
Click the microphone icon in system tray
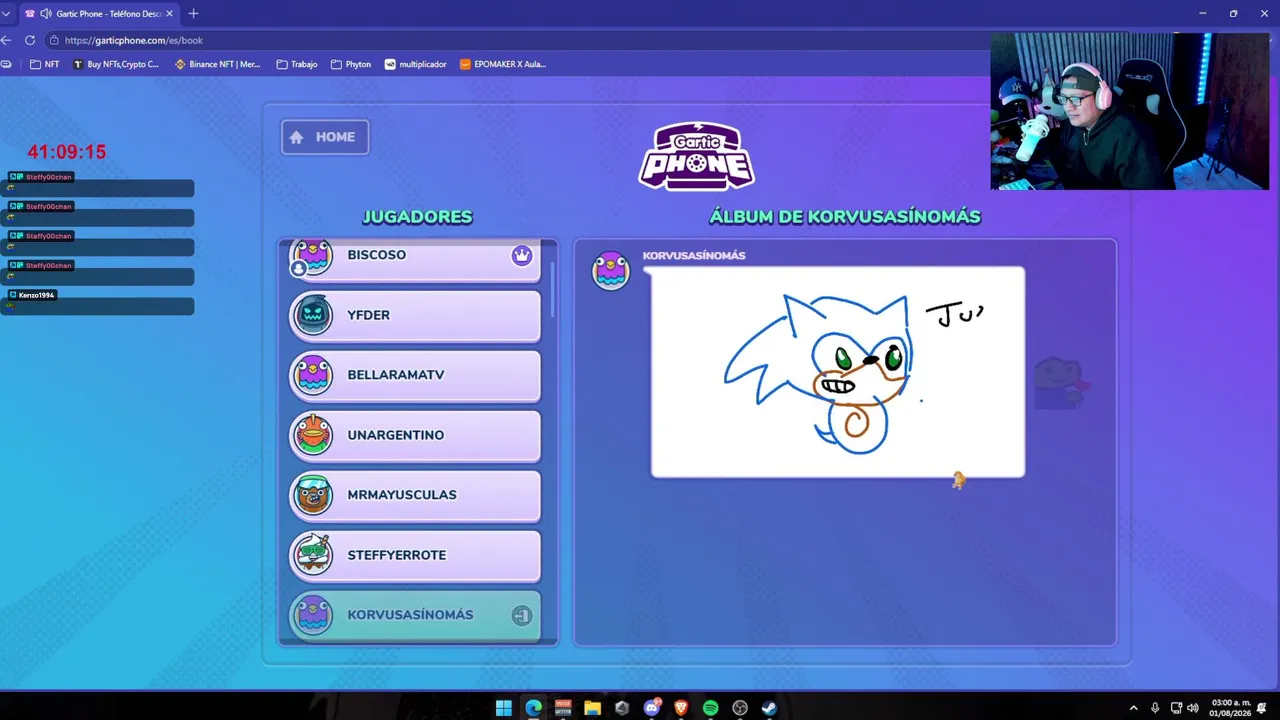click(x=1155, y=708)
